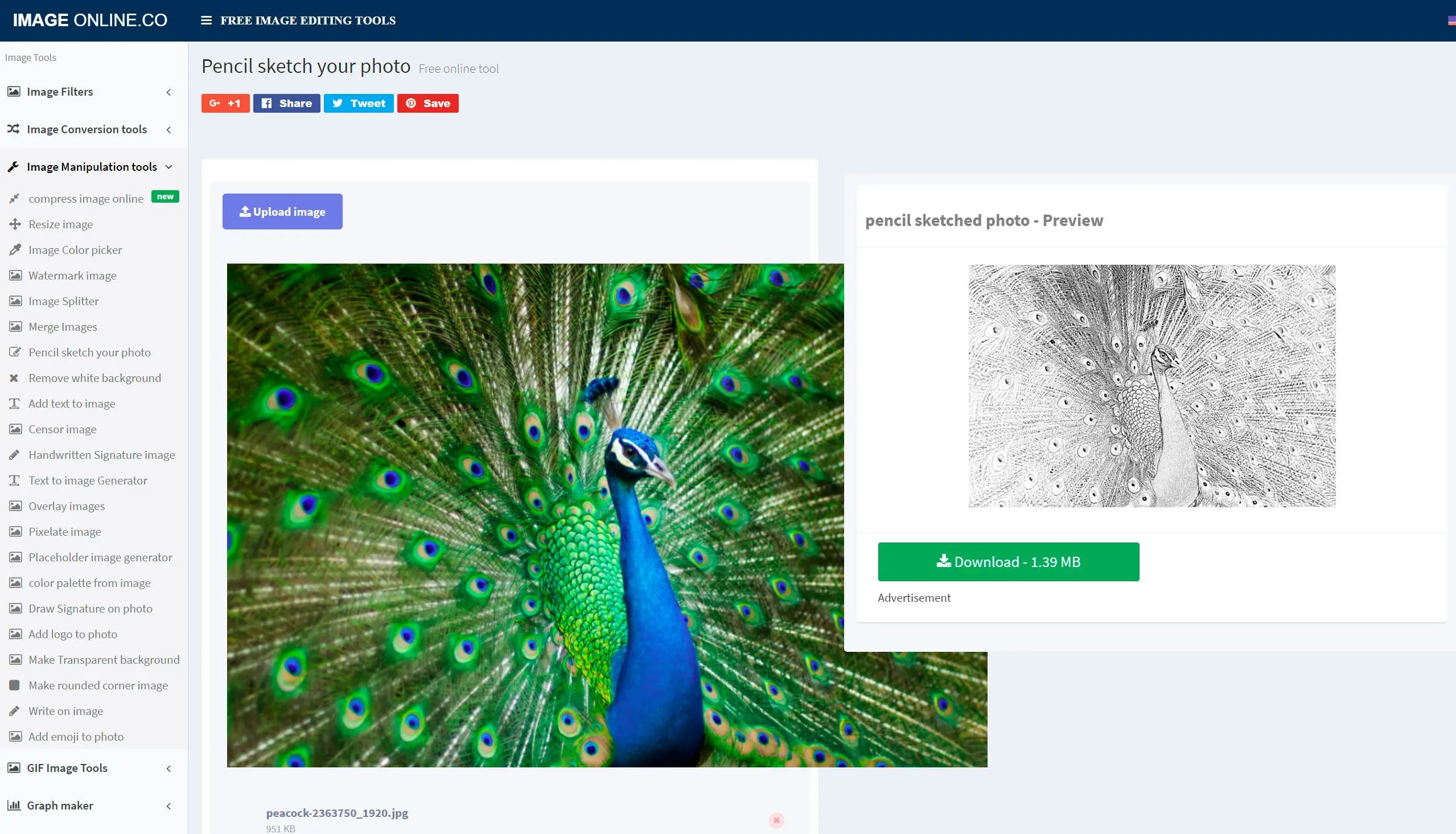Expand the Image Filters section
Screen dimensions: 1456x834
click(170, 91)
